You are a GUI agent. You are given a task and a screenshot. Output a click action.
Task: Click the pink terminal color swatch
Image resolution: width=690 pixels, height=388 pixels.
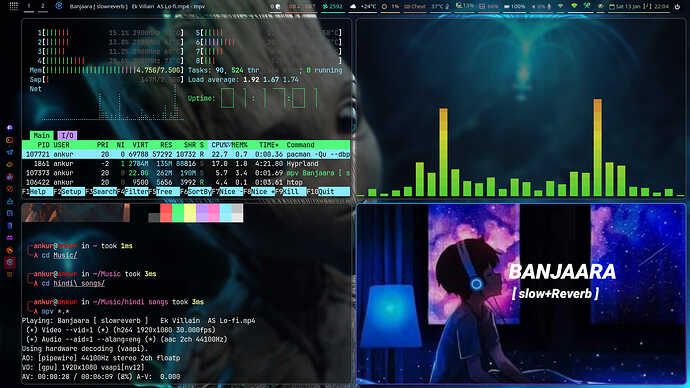(x=213, y=213)
